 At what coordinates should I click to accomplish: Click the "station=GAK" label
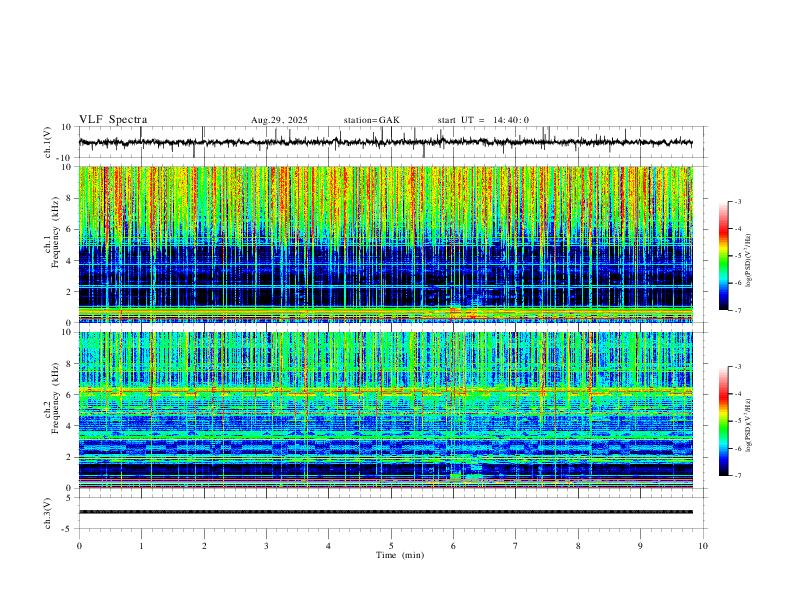pyautogui.click(x=372, y=120)
